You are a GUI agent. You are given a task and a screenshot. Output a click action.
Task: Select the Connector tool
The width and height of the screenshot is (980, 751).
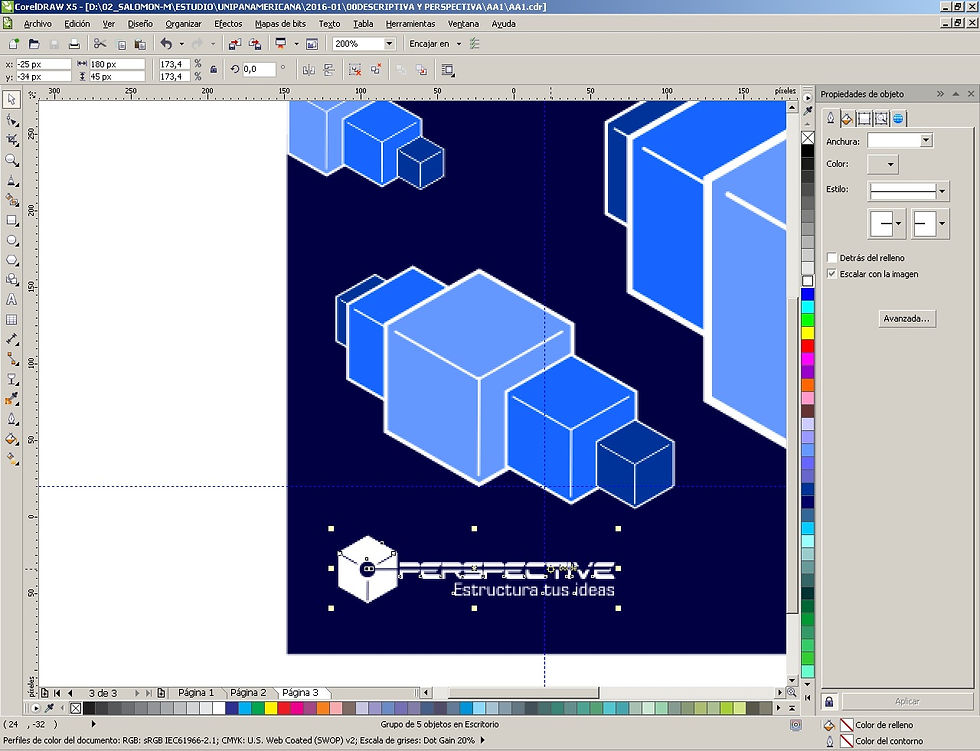(11, 359)
